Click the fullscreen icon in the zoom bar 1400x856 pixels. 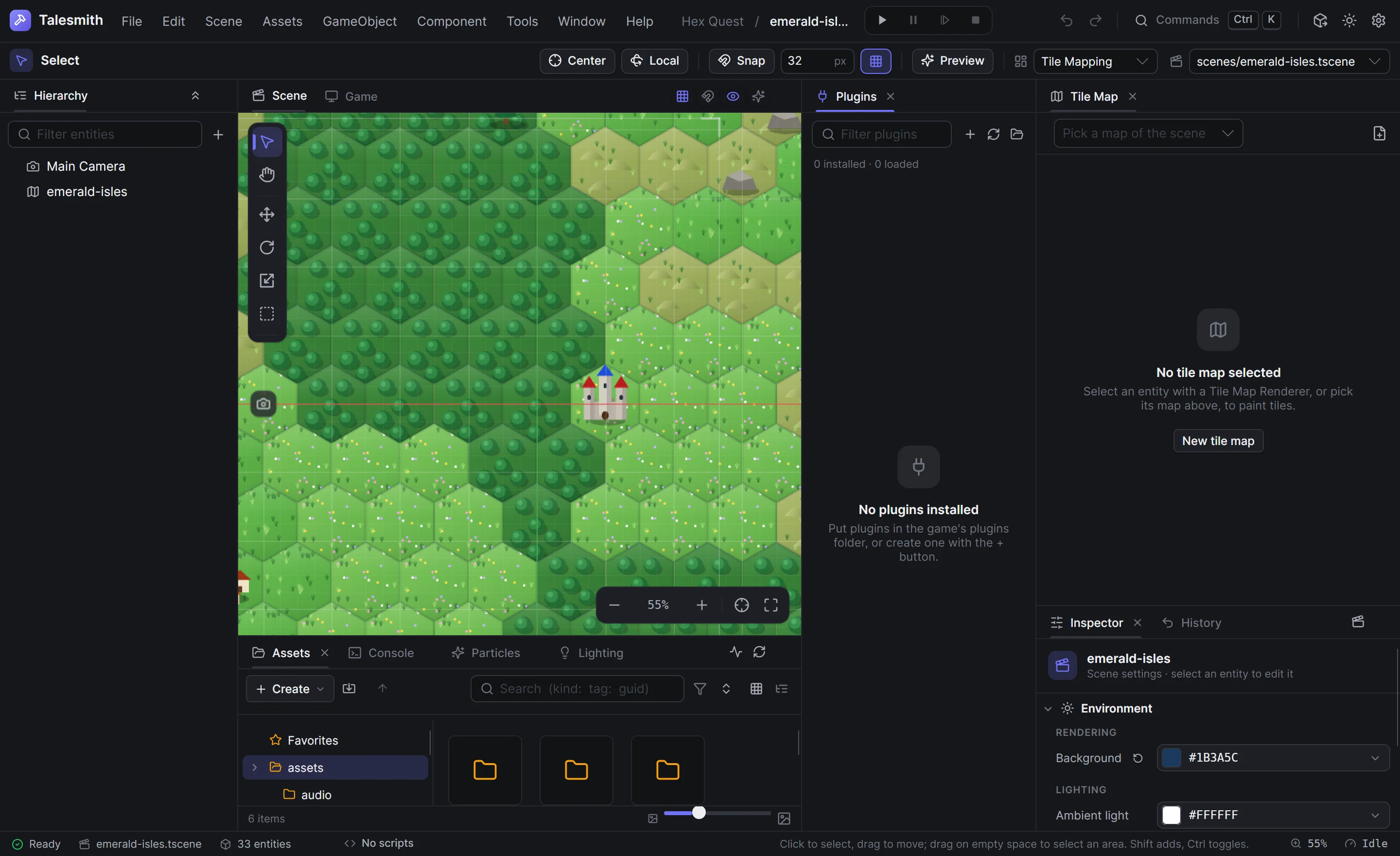coord(770,605)
